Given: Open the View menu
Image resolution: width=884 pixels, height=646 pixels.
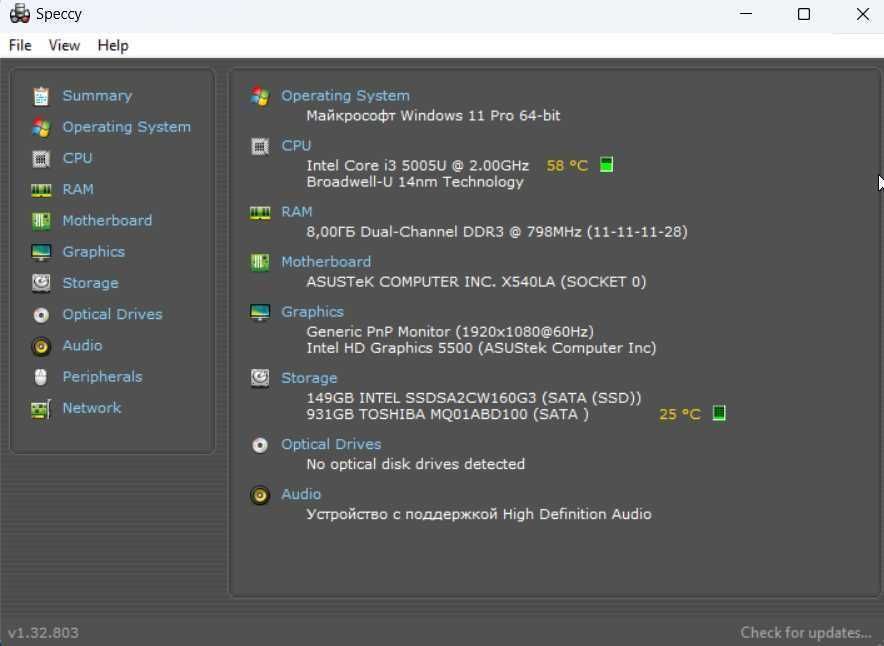Looking at the screenshot, I should [x=64, y=46].
